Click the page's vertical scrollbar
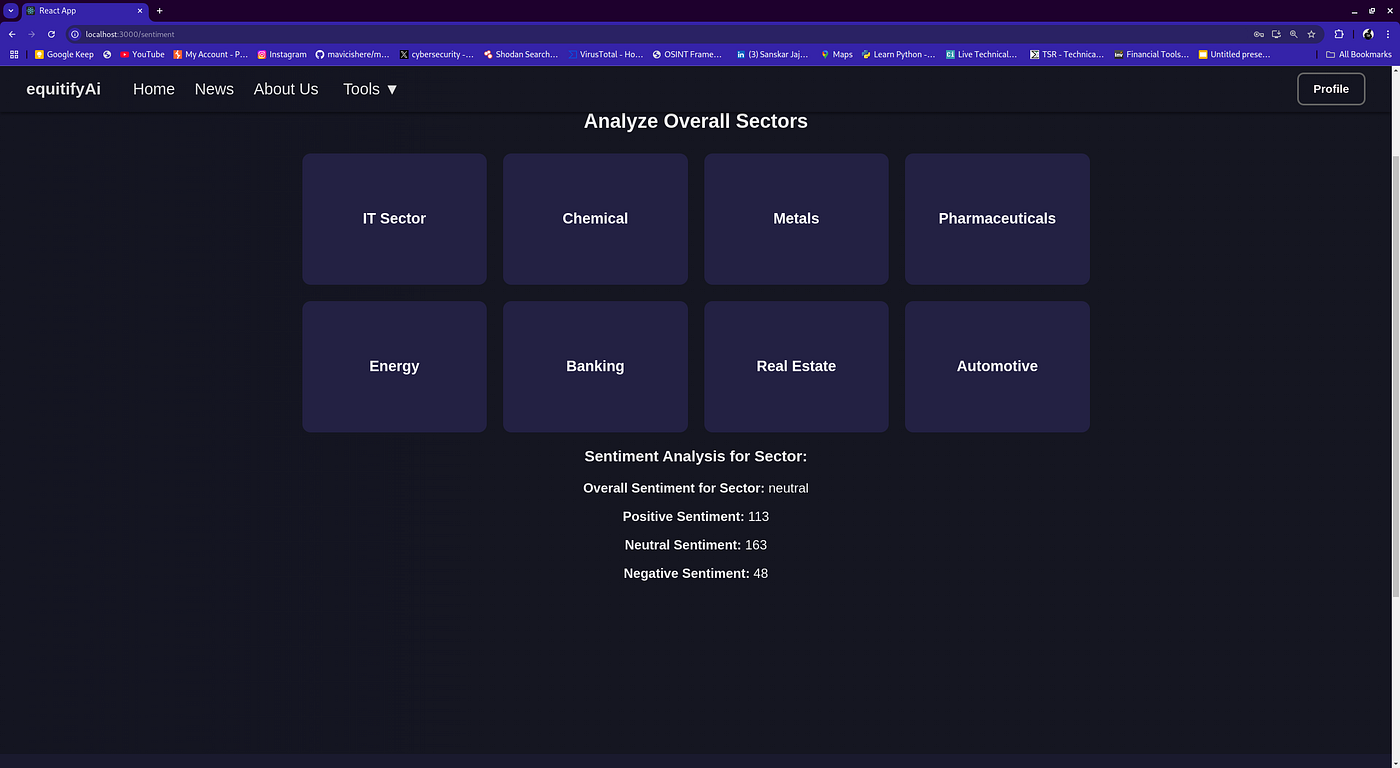This screenshot has height=768, width=1400. pos(1395,375)
